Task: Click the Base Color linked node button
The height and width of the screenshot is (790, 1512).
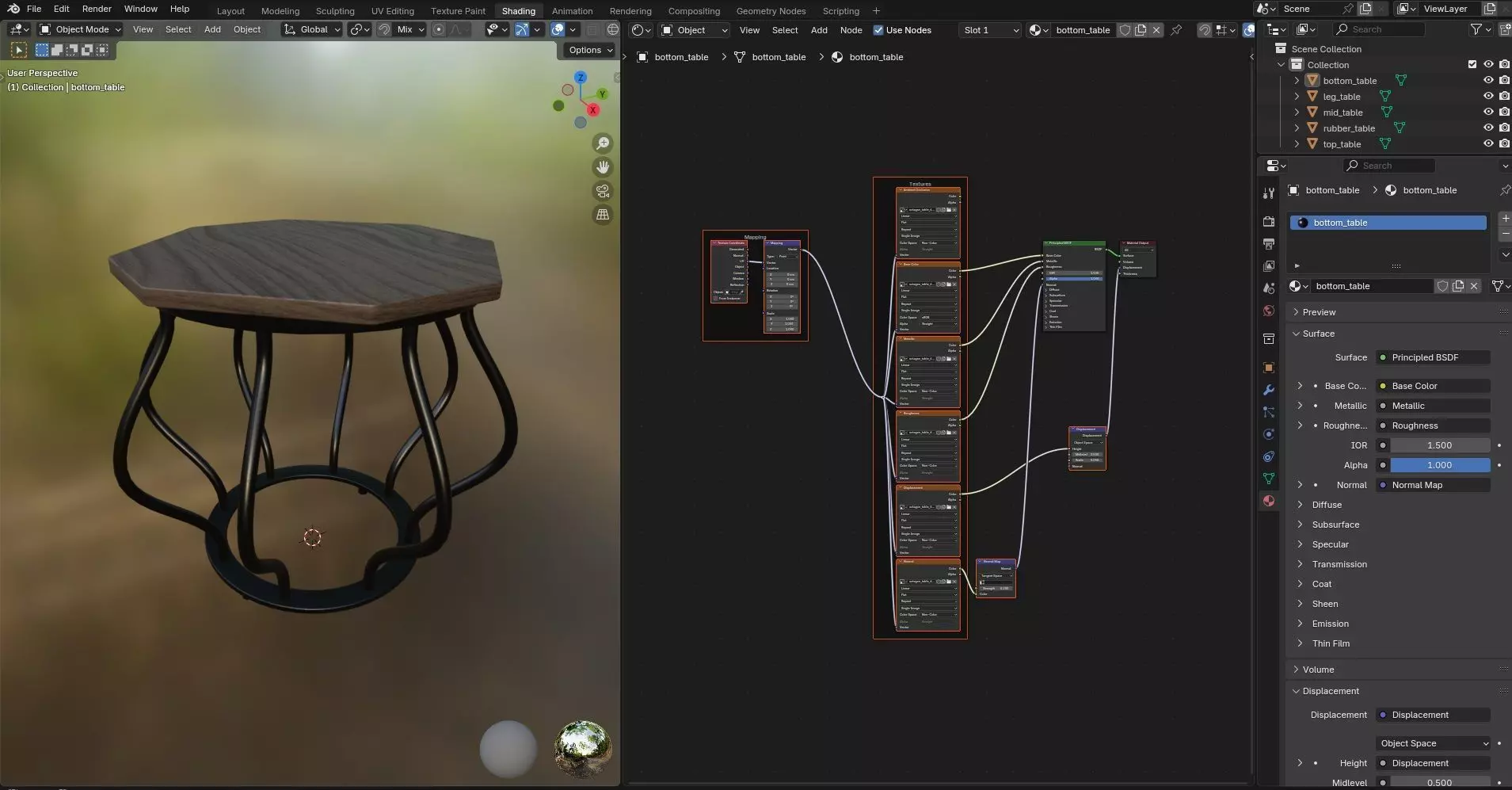Action: (1433, 386)
